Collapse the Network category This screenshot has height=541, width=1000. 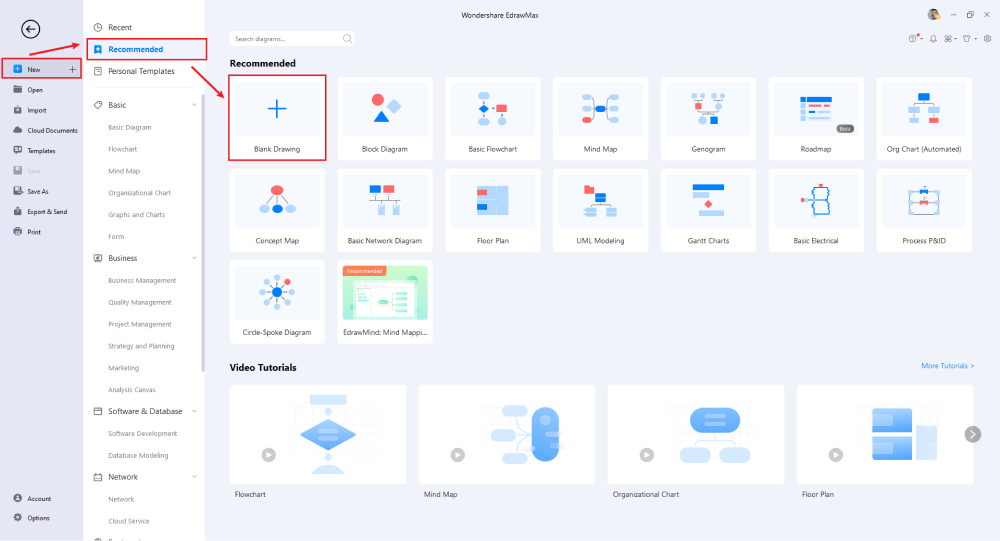(x=195, y=477)
